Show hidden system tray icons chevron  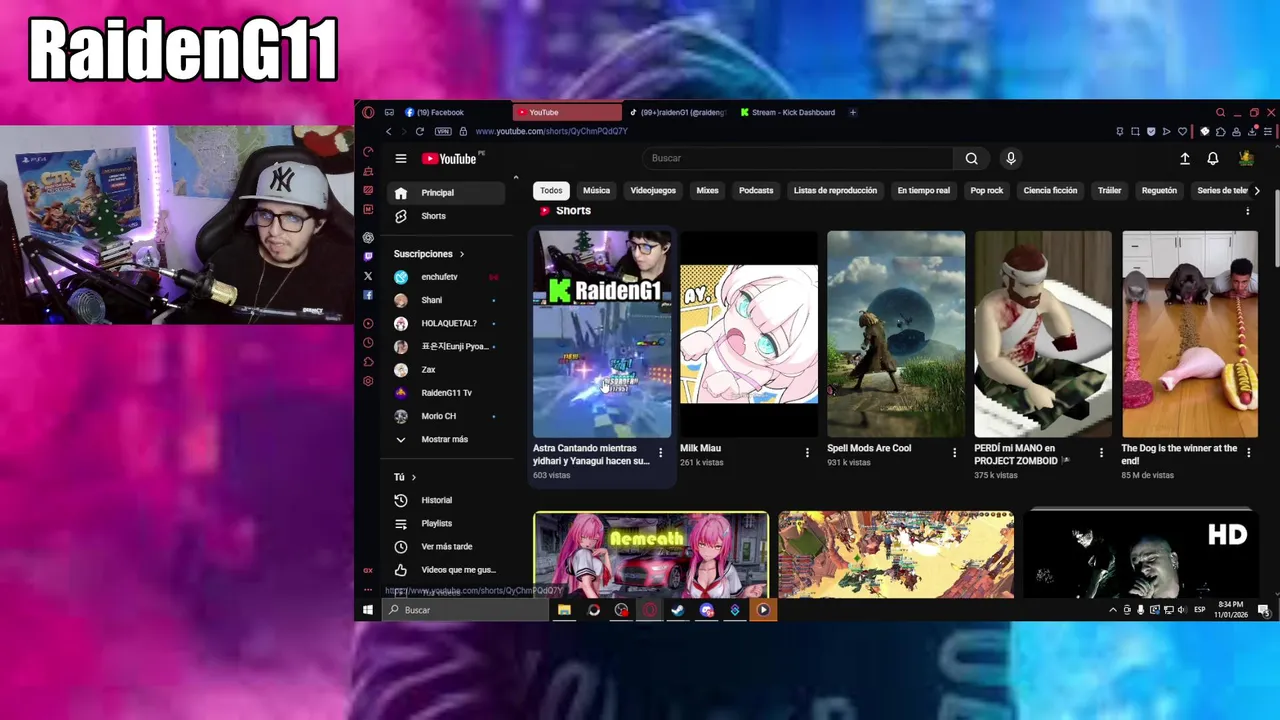point(1113,610)
